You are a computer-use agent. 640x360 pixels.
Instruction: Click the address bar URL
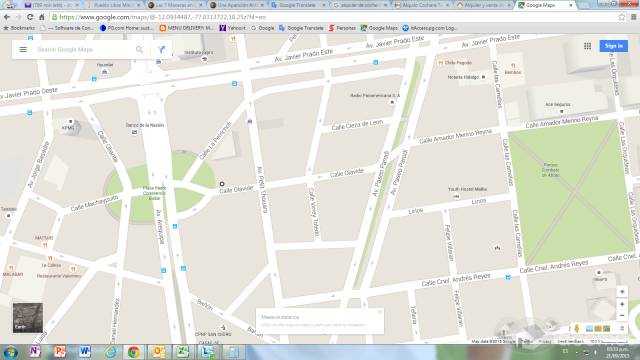click(162, 17)
